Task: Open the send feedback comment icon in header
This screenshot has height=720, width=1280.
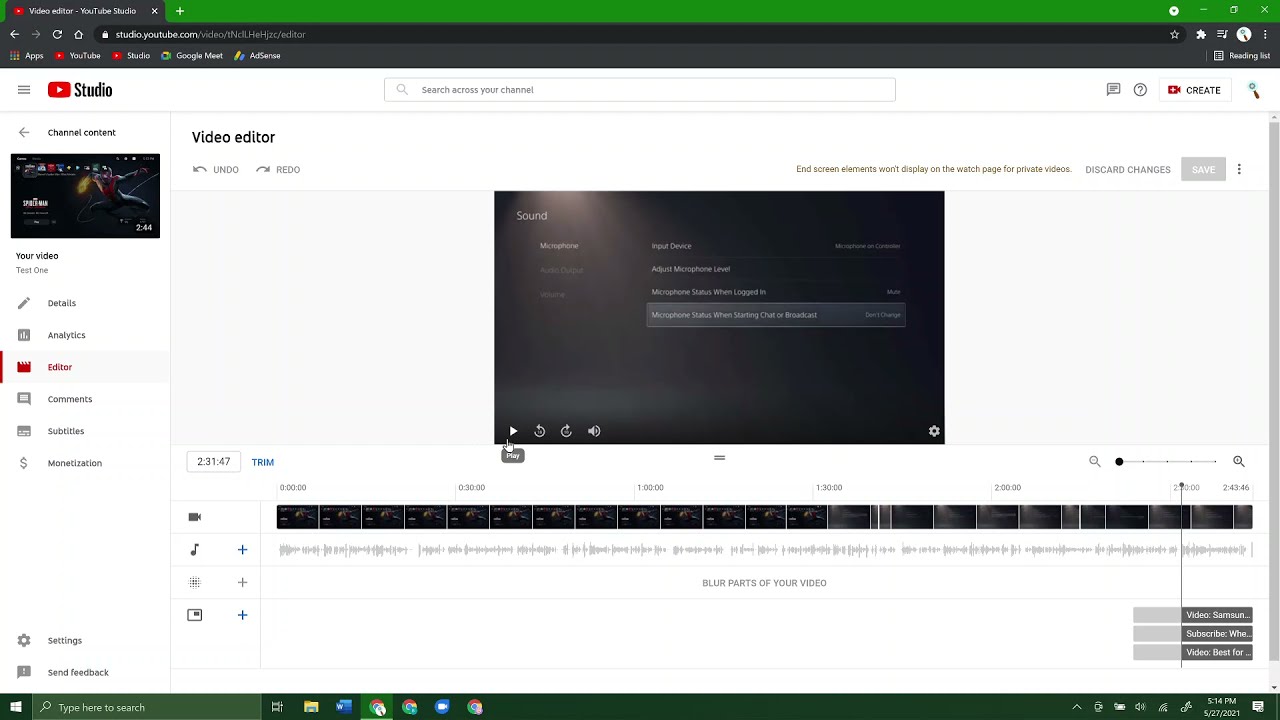Action: [x=1113, y=90]
